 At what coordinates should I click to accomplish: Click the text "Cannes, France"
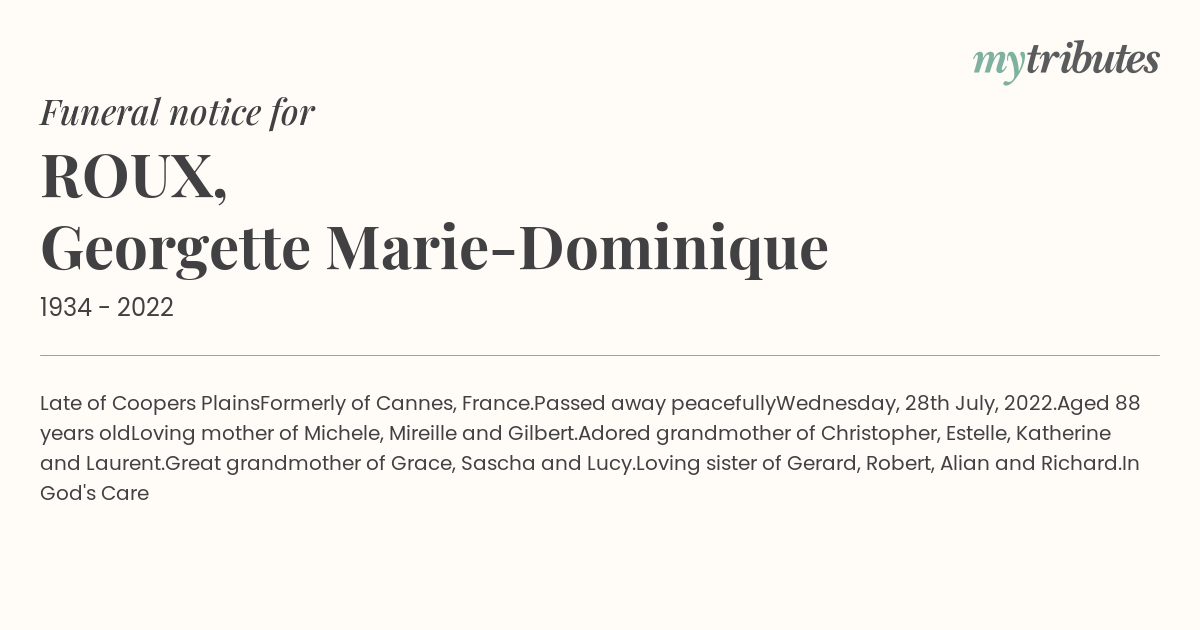(x=452, y=404)
